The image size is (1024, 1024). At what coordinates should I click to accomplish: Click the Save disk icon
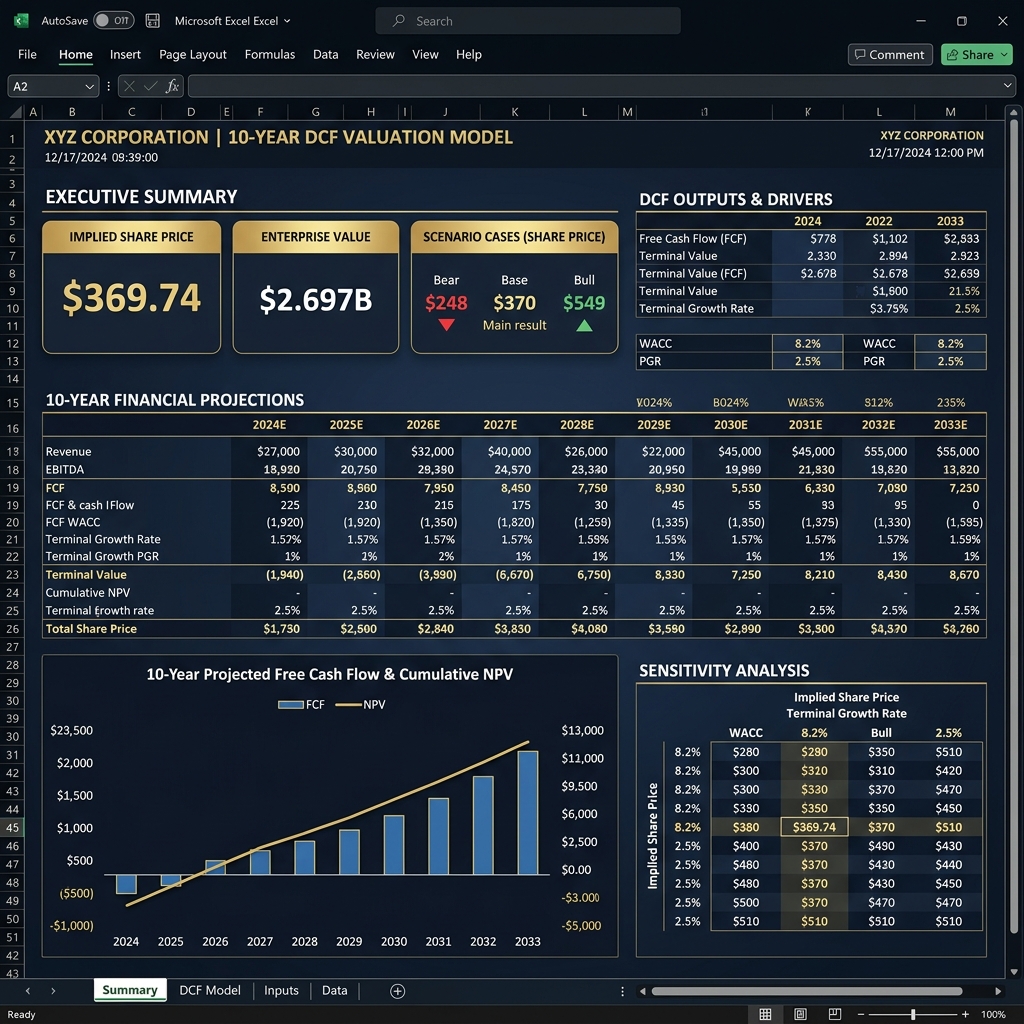pos(153,21)
